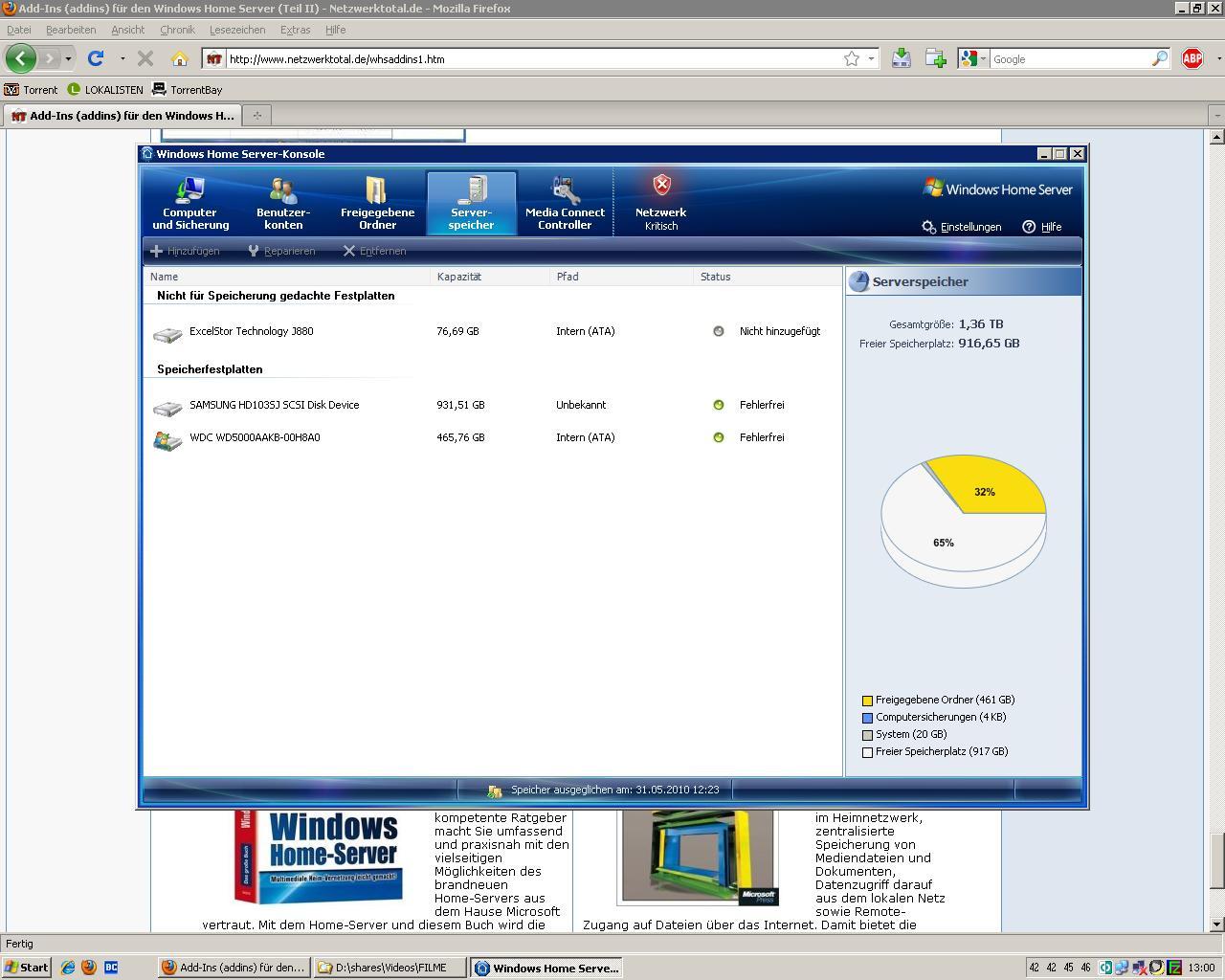The image size is (1225, 980).
Task: Select ExcelStor Technology J880 disk icon
Action: click(167, 333)
